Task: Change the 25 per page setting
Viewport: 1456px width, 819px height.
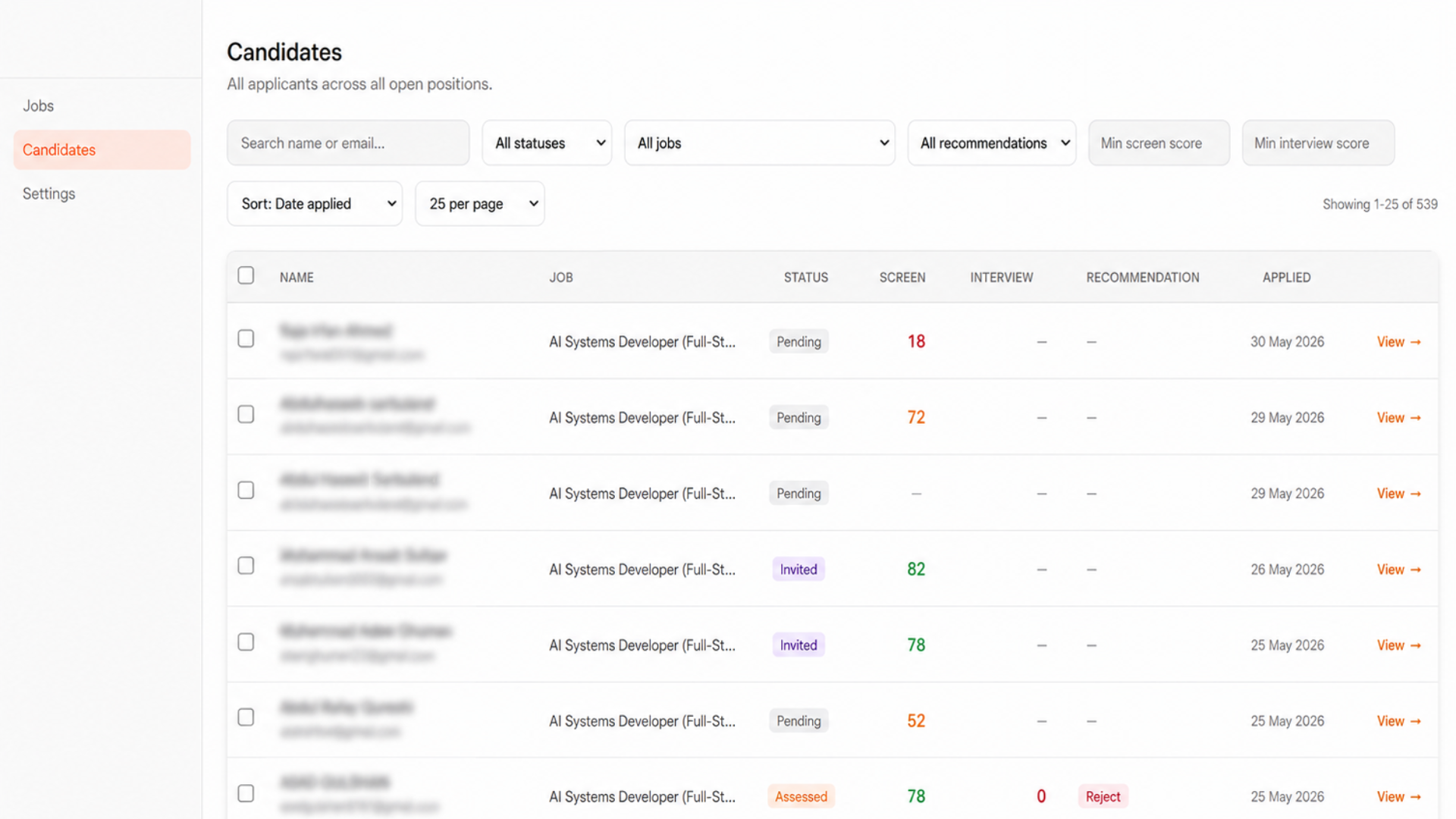Action: coord(480,204)
